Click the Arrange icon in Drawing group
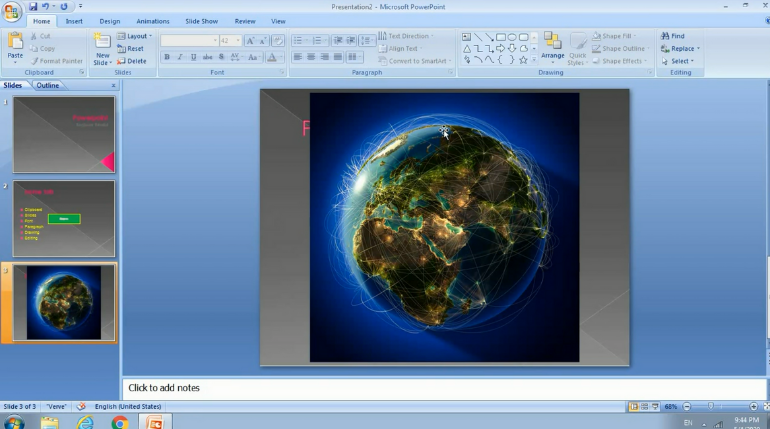This screenshot has width=770, height=429. (x=552, y=42)
